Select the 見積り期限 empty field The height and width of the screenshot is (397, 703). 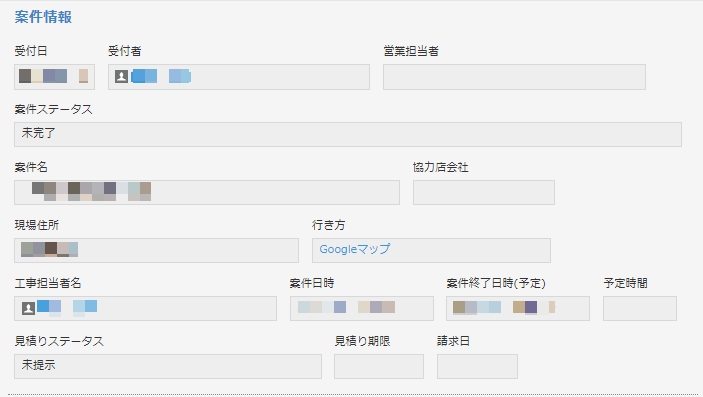click(x=379, y=366)
